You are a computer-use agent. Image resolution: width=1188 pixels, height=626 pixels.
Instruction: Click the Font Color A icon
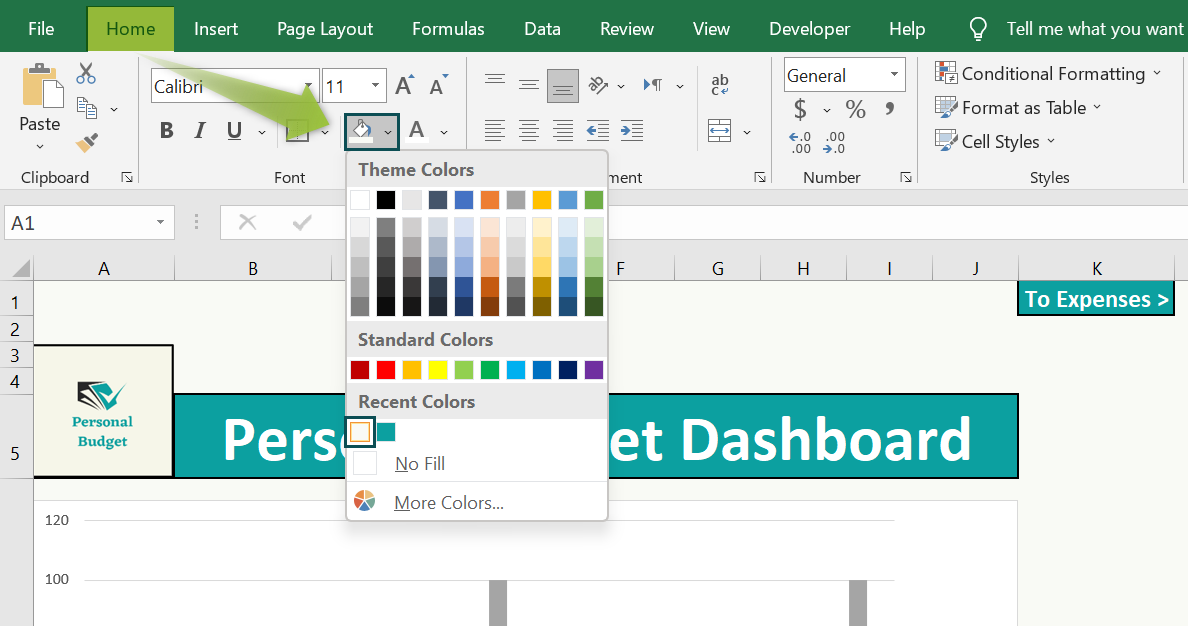tap(417, 130)
